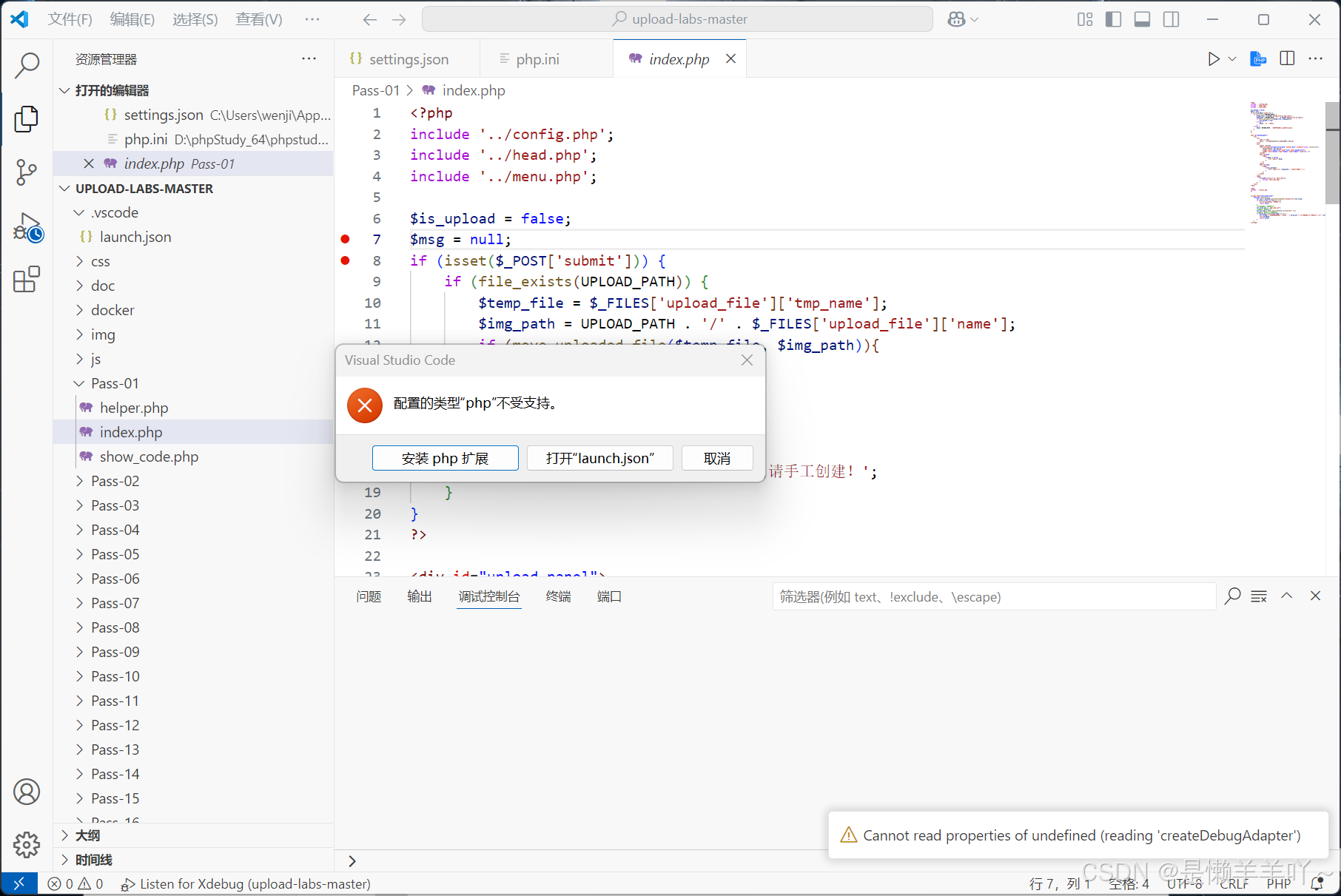The width and height of the screenshot is (1341, 896).
Task: Expand the css folder
Action: pos(79,261)
